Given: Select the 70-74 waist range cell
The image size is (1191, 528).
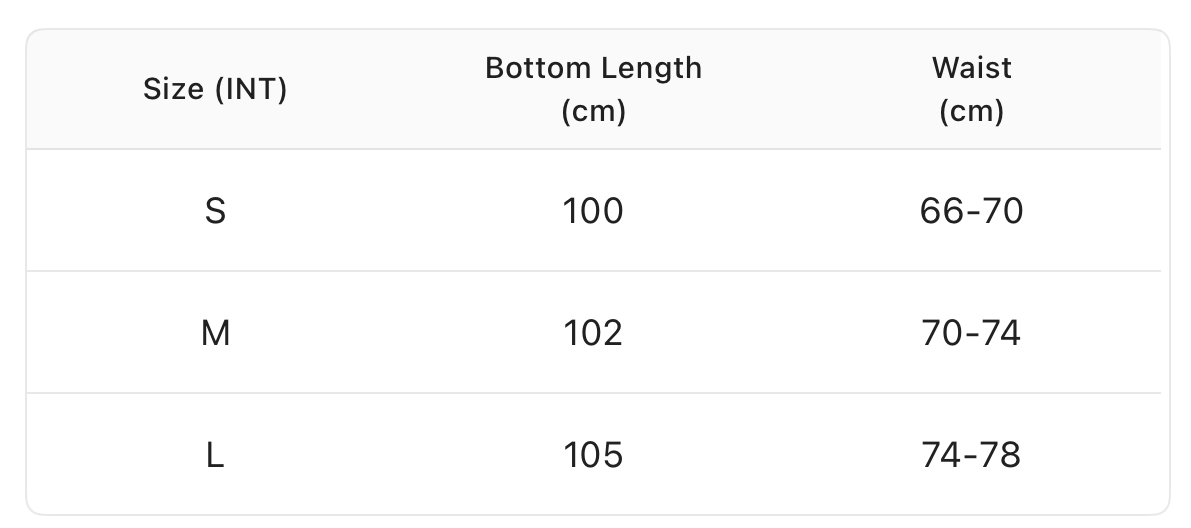Looking at the screenshot, I should coord(971,333).
